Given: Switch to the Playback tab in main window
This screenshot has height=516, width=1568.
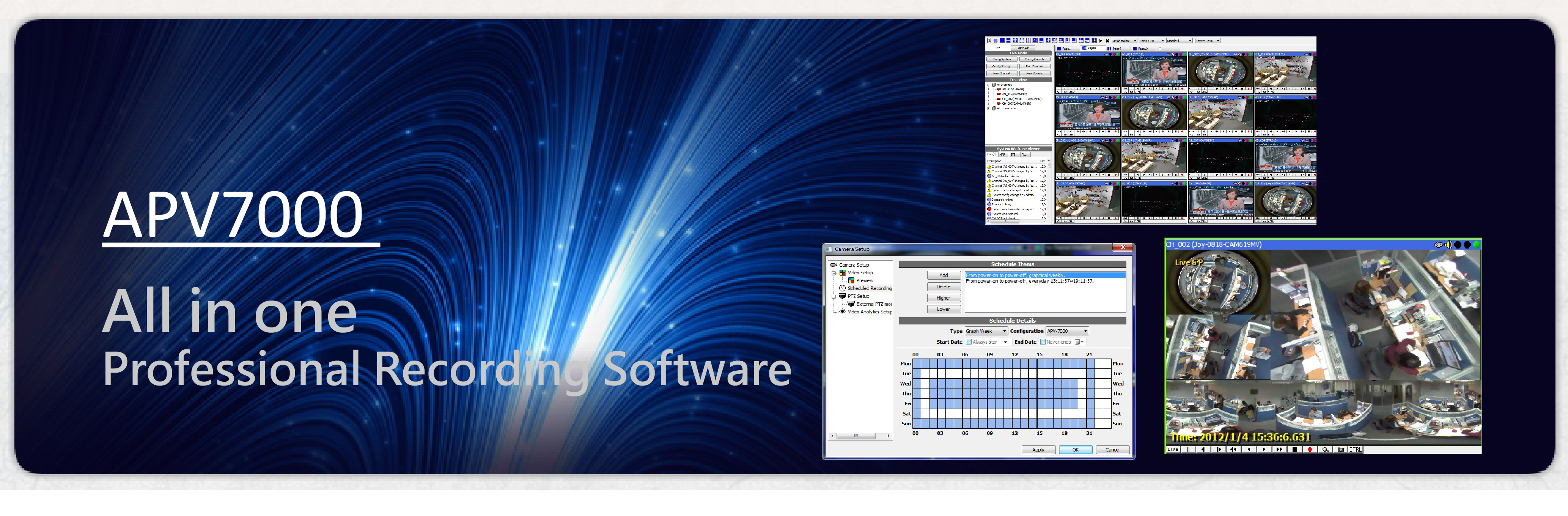Looking at the screenshot, I should 1023,48.
